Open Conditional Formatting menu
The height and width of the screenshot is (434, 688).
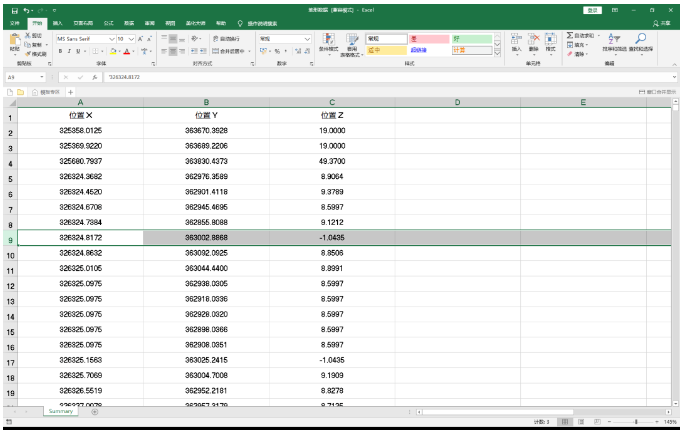pos(329,44)
